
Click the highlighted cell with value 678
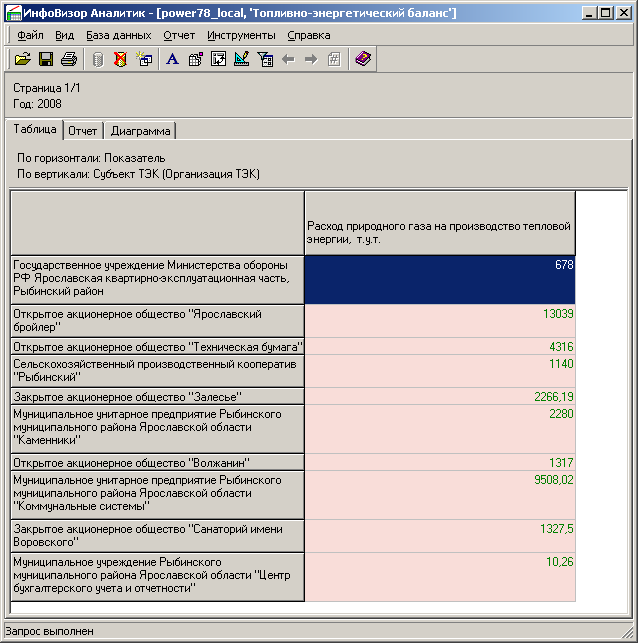tap(440, 280)
